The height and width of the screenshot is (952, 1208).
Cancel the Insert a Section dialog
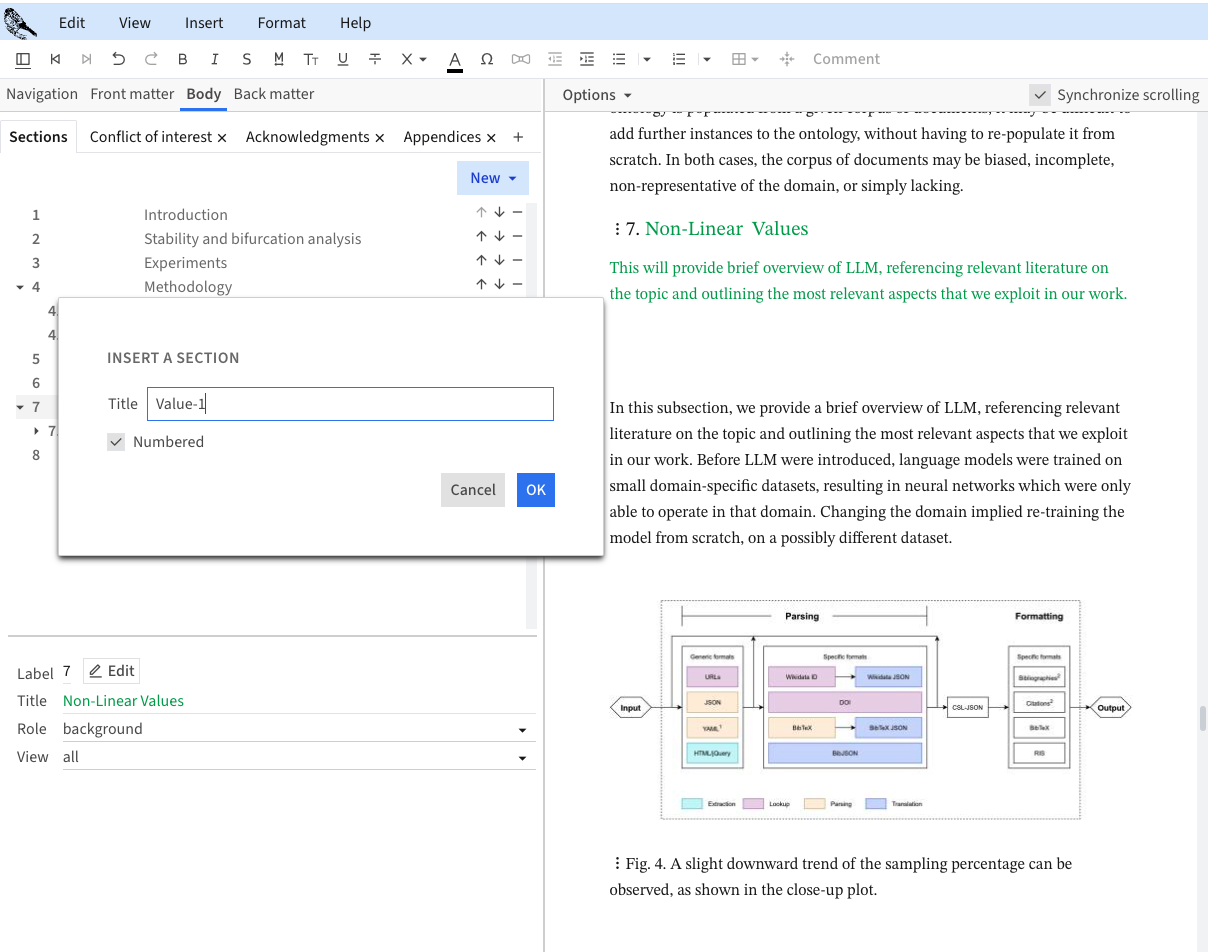pos(472,490)
